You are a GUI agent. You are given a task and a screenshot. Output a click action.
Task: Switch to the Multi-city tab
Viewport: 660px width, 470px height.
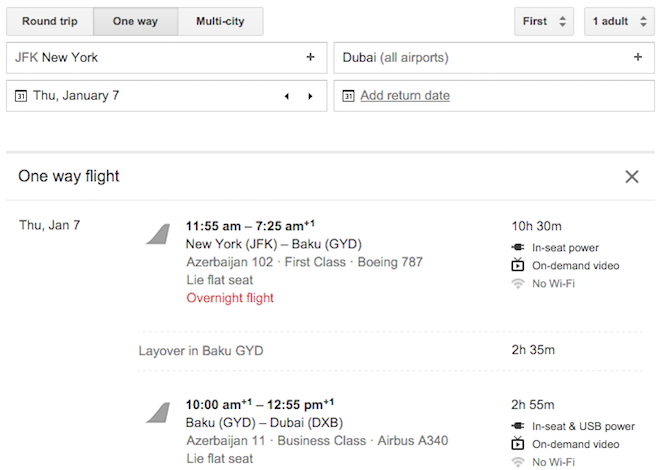[x=221, y=21]
